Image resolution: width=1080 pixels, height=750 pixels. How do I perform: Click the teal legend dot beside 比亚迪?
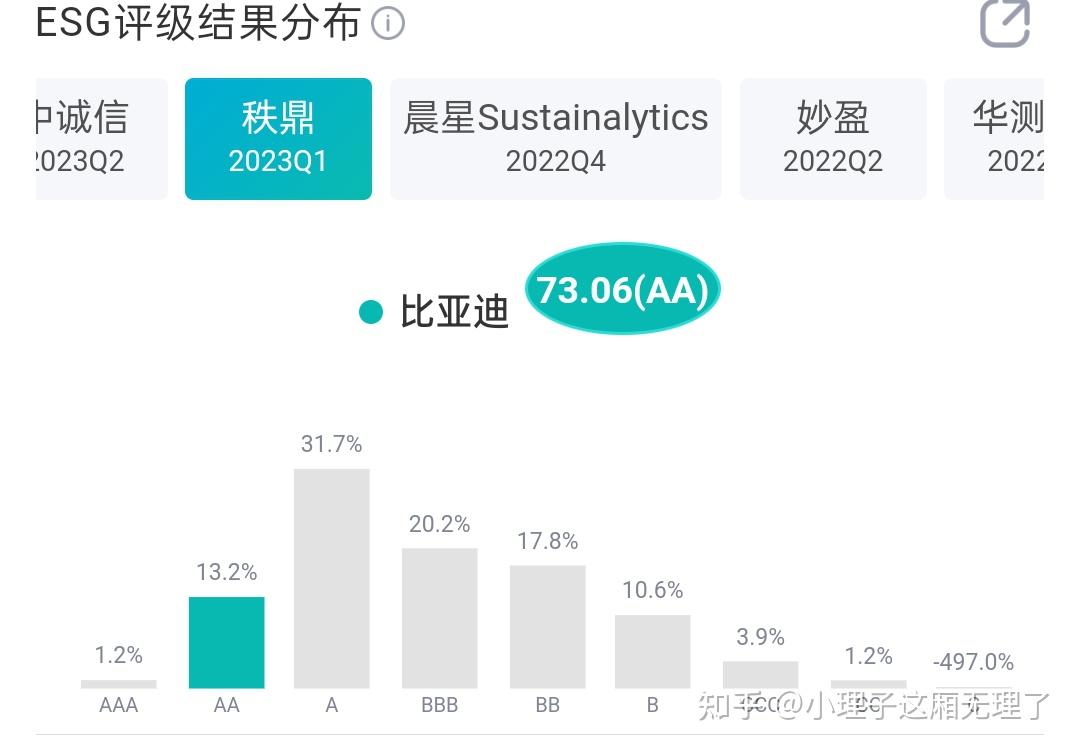coord(370,312)
